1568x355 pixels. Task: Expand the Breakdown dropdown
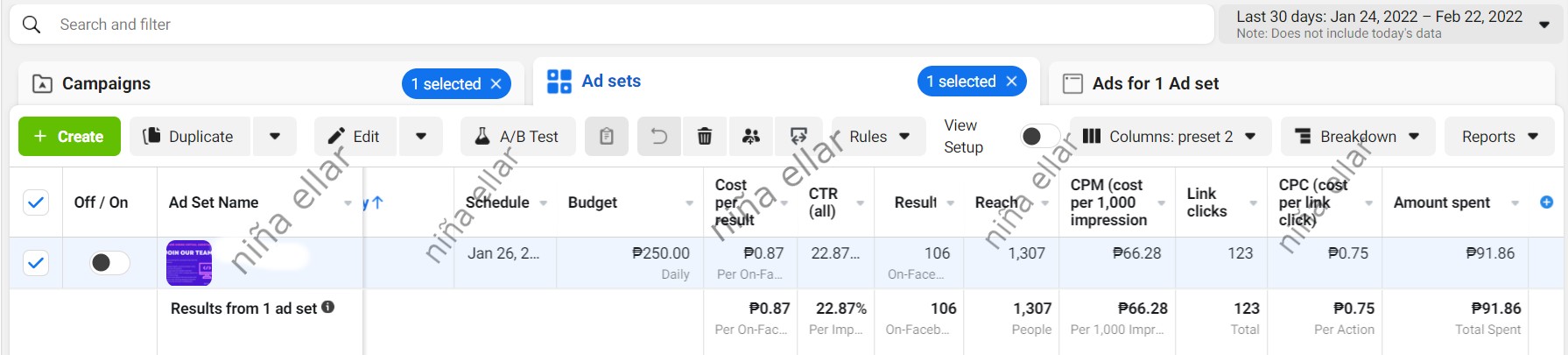[1357, 137]
